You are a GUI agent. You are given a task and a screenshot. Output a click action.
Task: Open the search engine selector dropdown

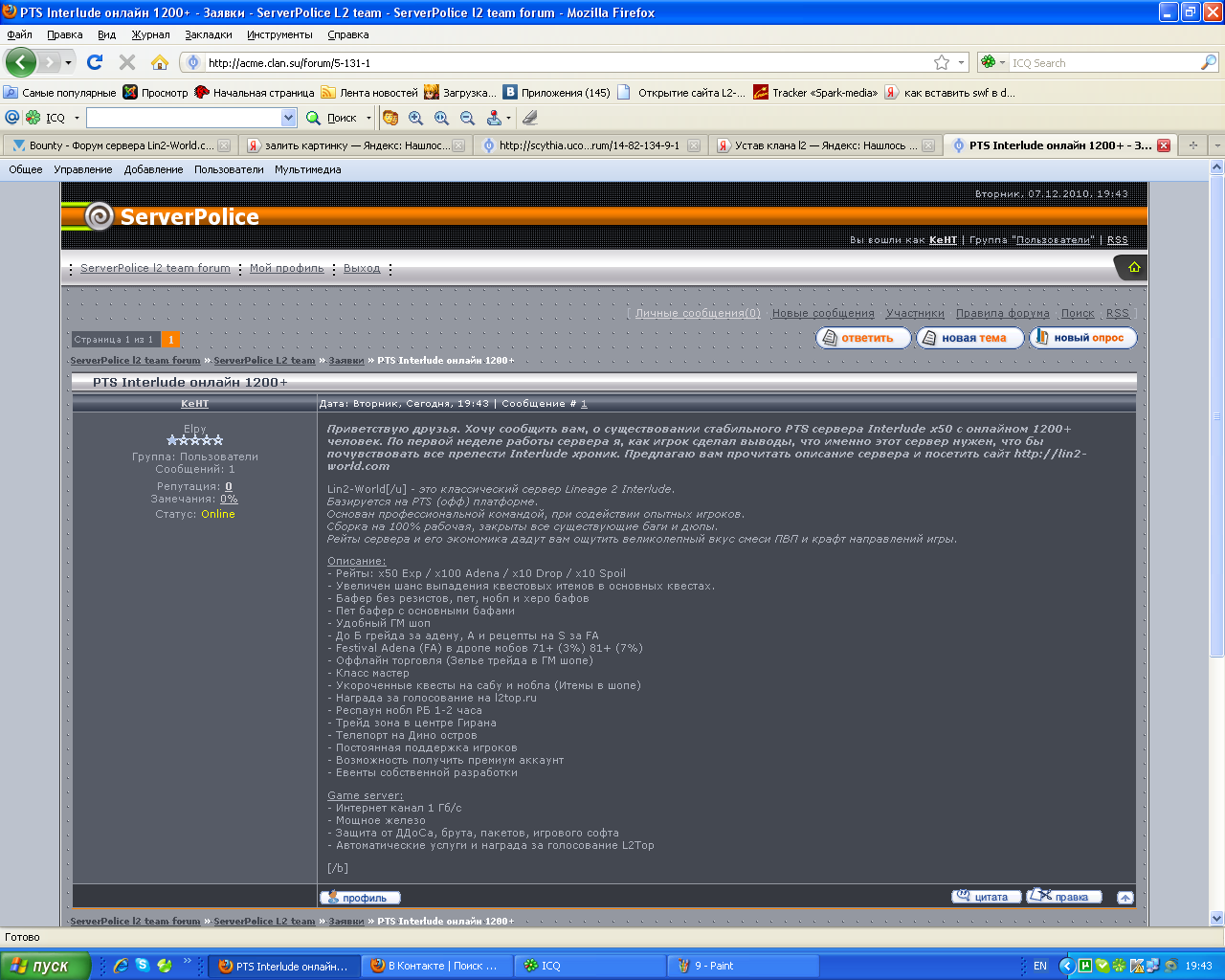pyautogui.click(x=1003, y=63)
